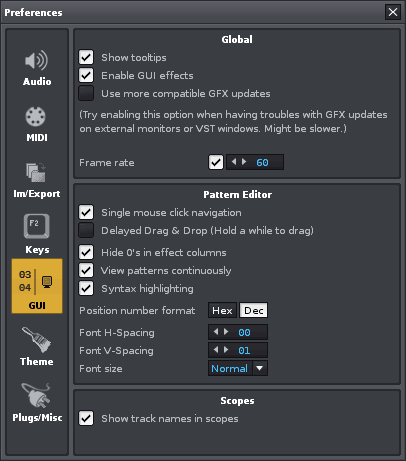Click the frame rate value 60
406x461 pixels.
tap(262, 162)
